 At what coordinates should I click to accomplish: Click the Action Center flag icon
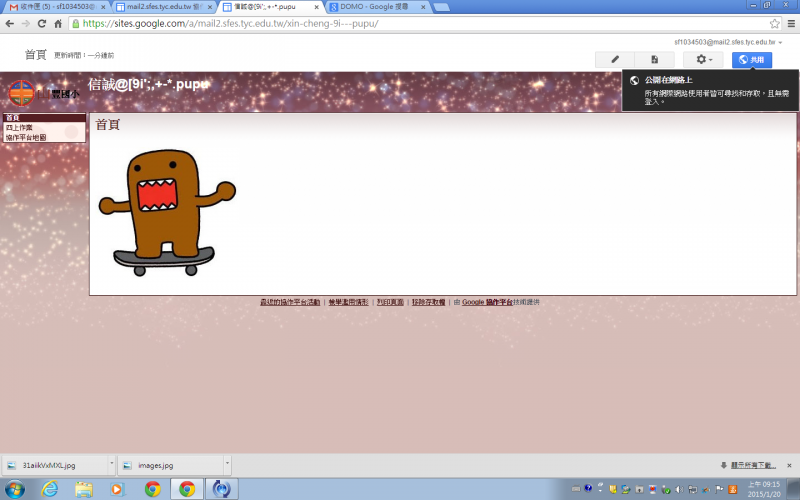(719, 489)
